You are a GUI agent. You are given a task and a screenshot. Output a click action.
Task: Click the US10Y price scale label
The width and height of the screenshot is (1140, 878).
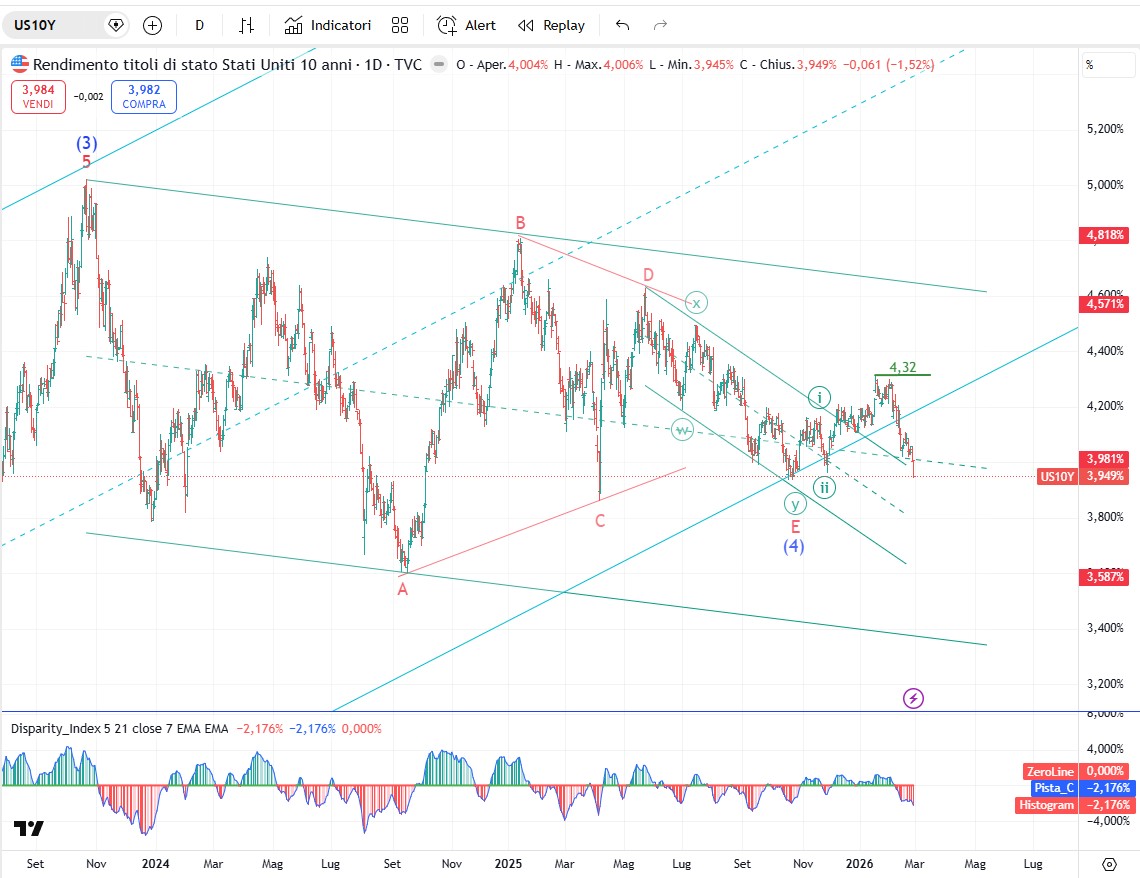[x=1057, y=477]
